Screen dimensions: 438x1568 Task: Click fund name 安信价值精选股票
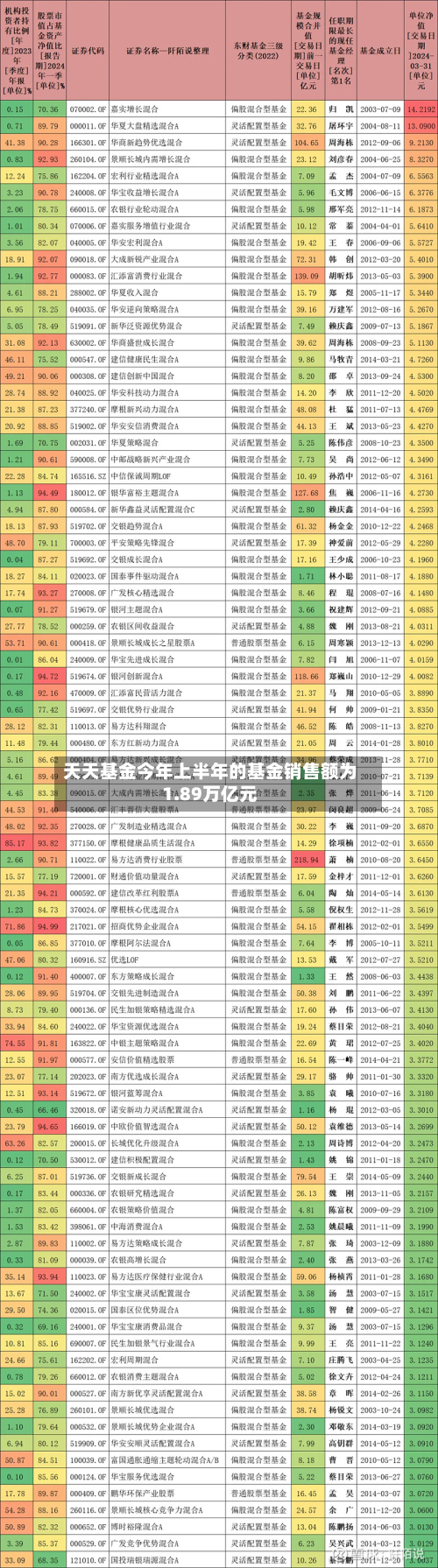click(x=143, y=1061)
